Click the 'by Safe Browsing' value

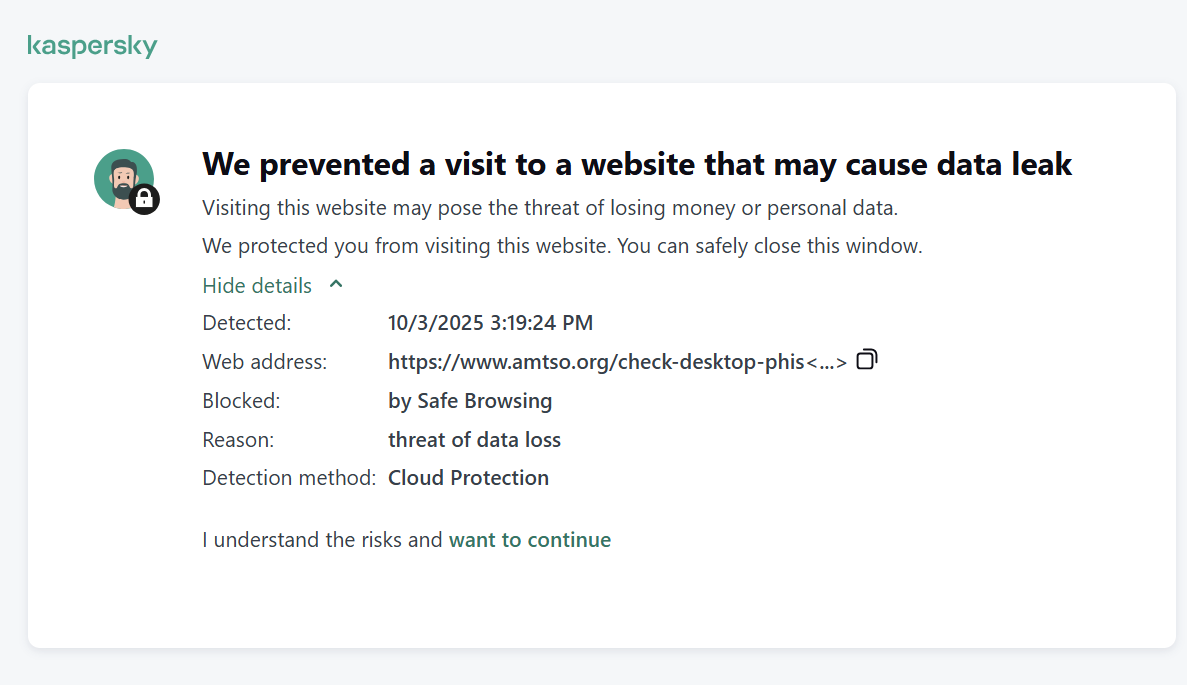(470, 401)
